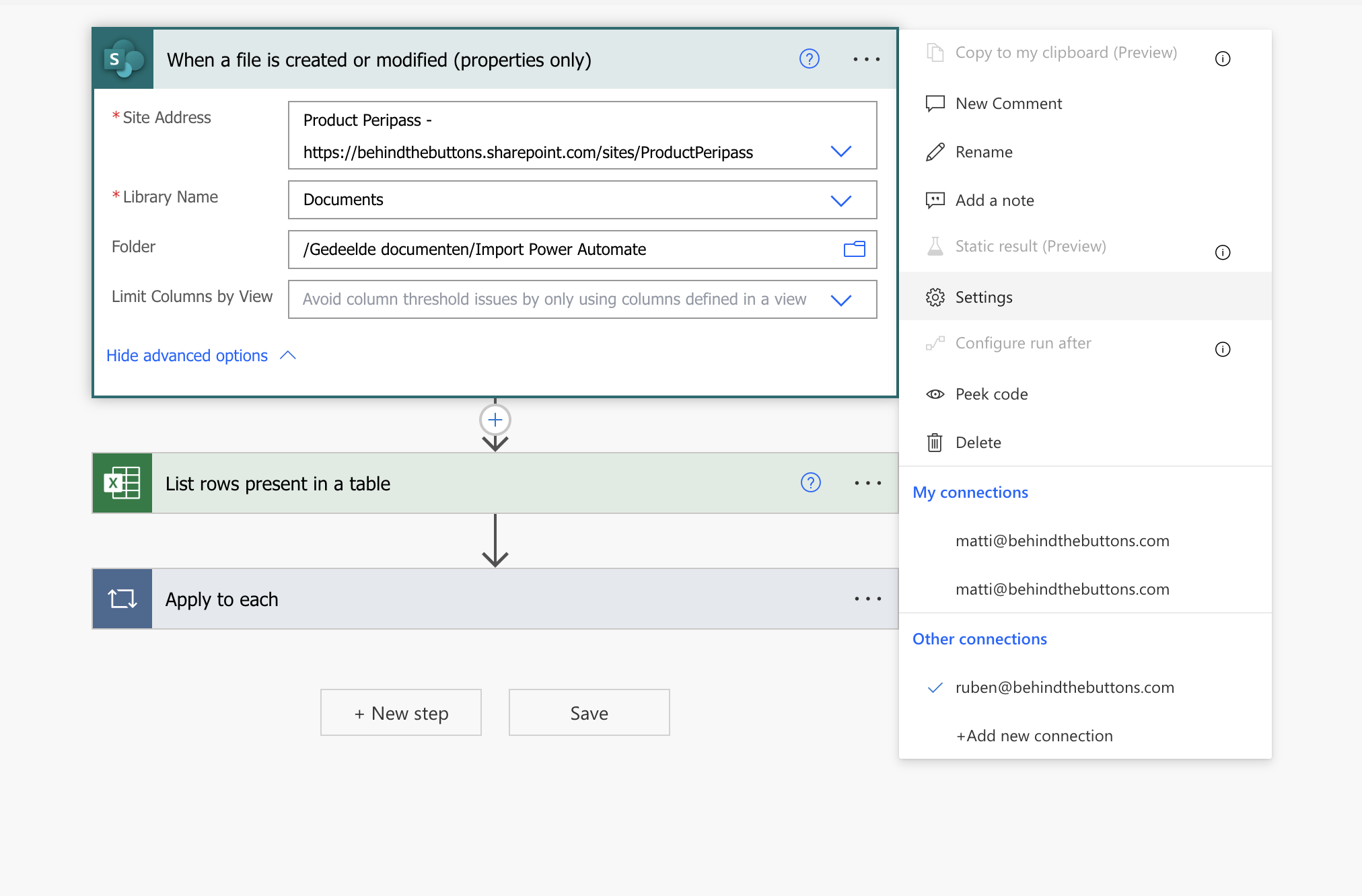Image resolution: width=1362 pixels, height=896 pixels.
Task: Select the checked ruben@behindthebuttons.com connection
Action: 1085,687
